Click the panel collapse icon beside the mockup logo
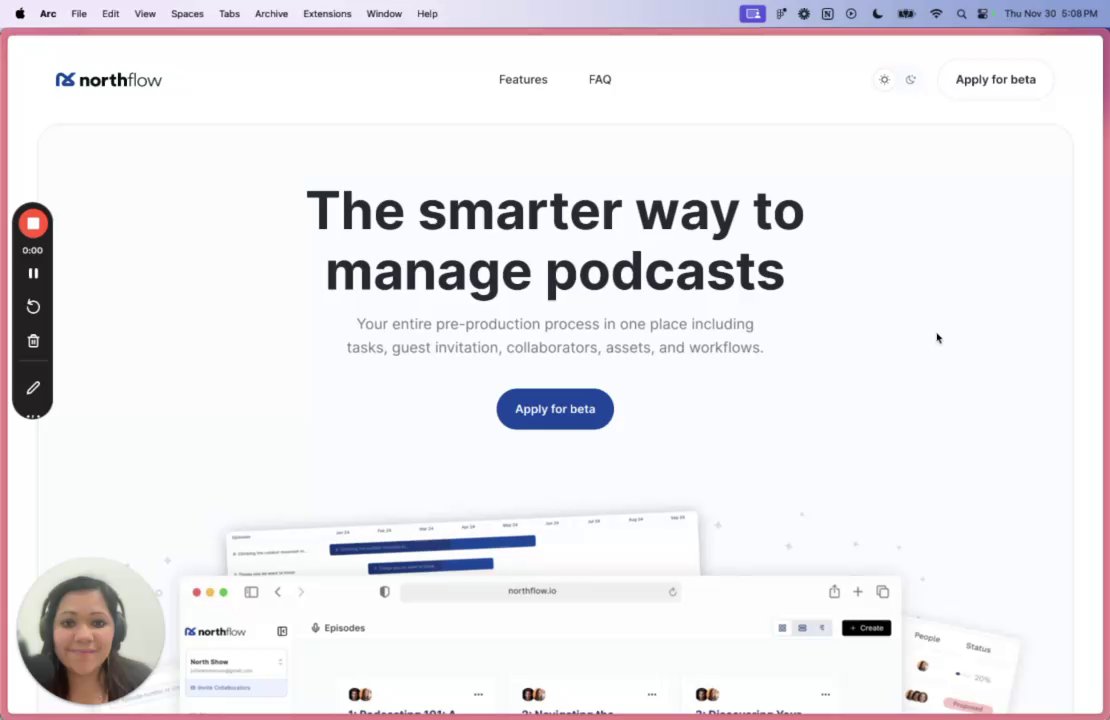The width and height of the screenshot is (1110, 720). 282,632
